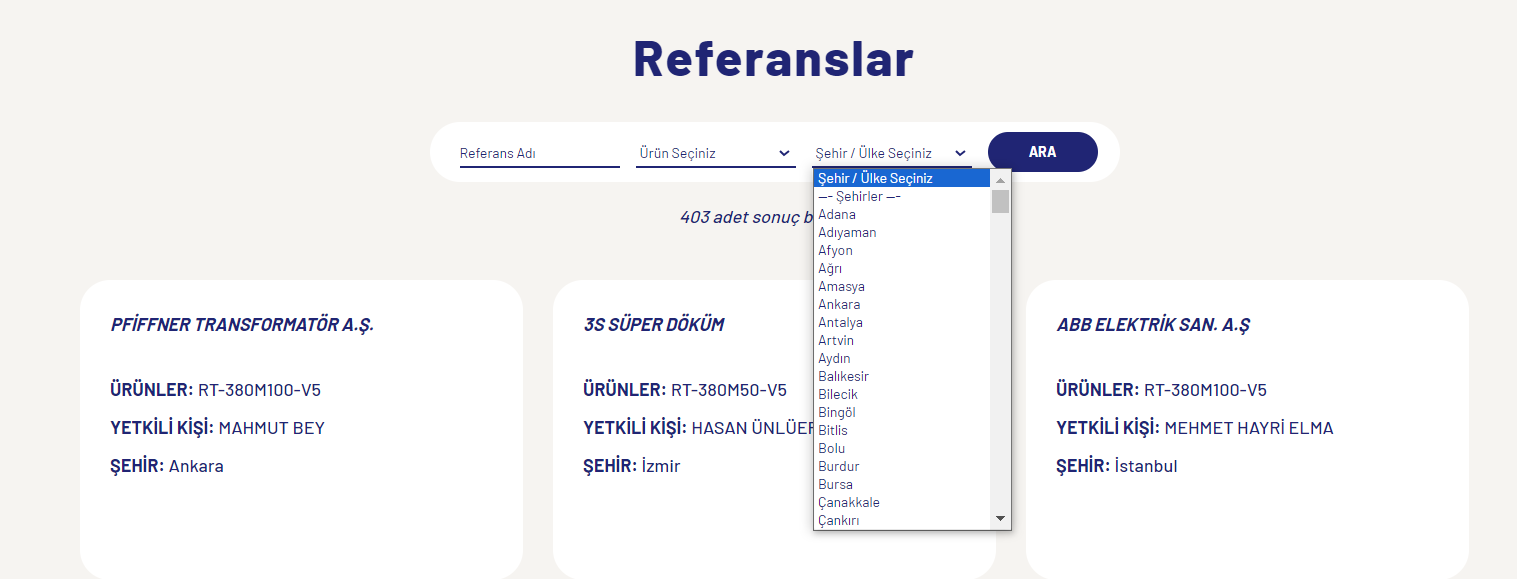Click the RT-380M50-V5 product text
Image resolution: width=1517 pixels, height=579 pixels.
[x=729, y=390]
